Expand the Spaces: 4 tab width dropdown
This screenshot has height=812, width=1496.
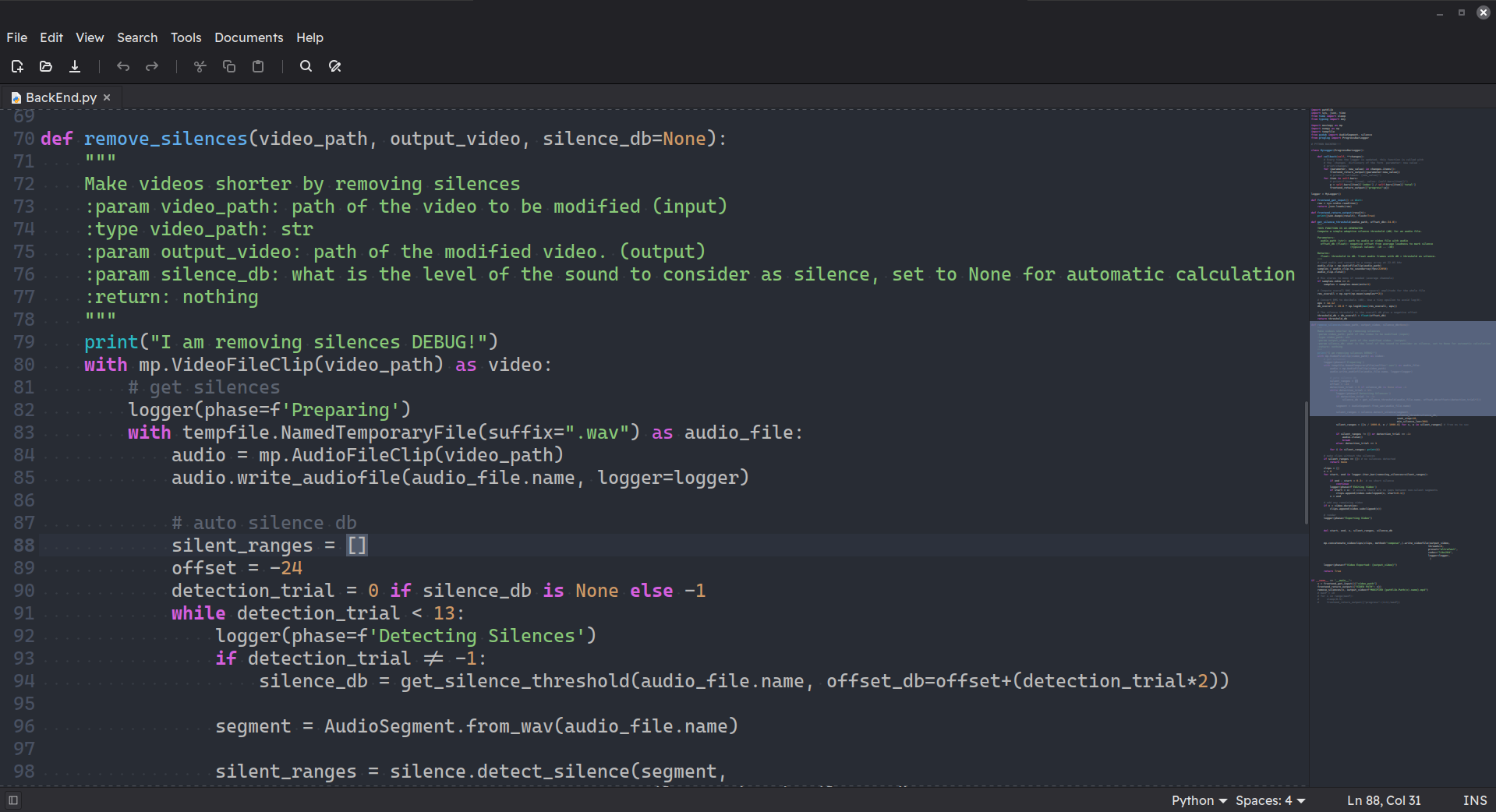coord(1270,800)
